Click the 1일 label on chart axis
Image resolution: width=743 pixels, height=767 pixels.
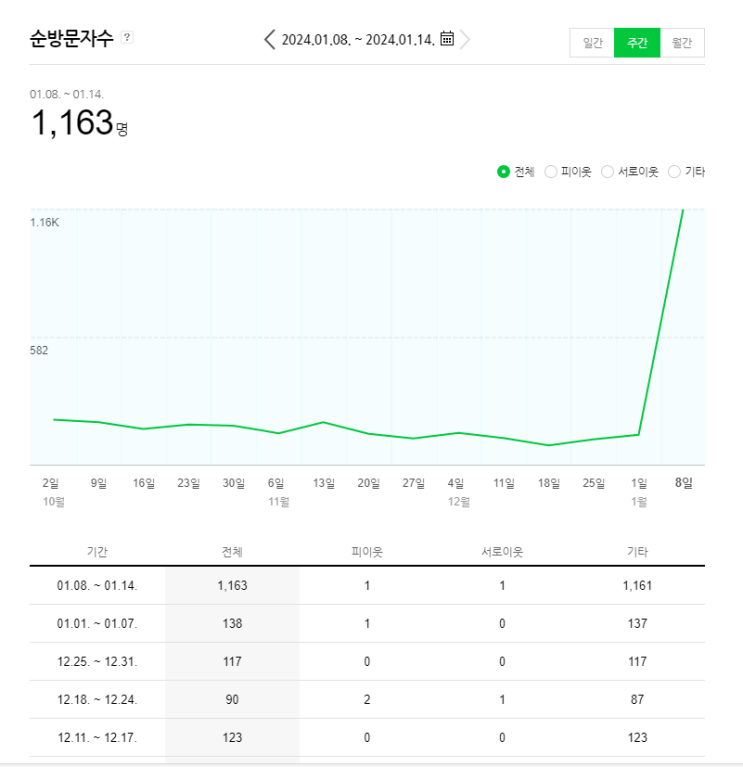(639, 483)
